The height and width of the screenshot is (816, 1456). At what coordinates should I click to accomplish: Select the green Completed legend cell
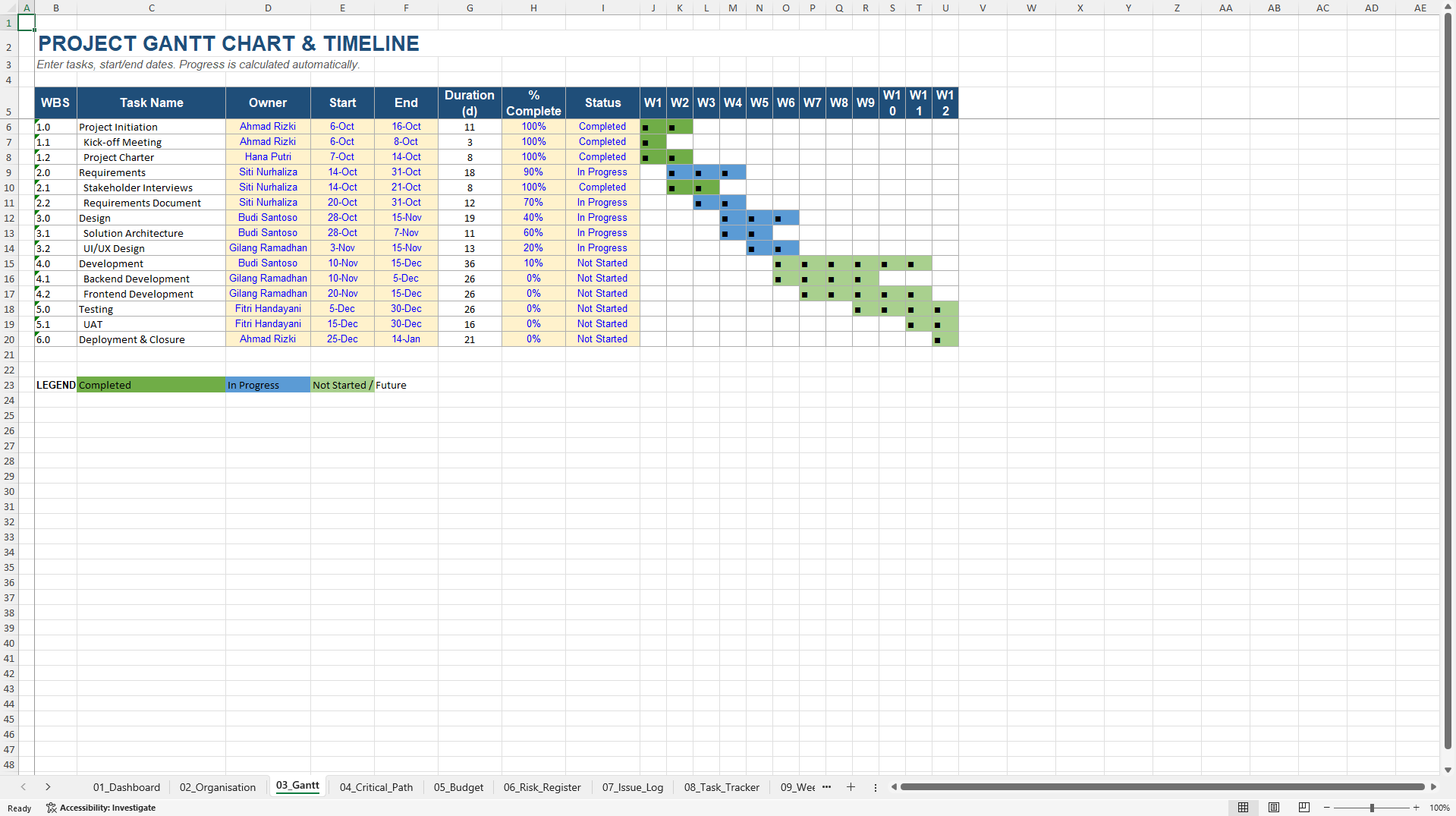(x=151, y=385)
